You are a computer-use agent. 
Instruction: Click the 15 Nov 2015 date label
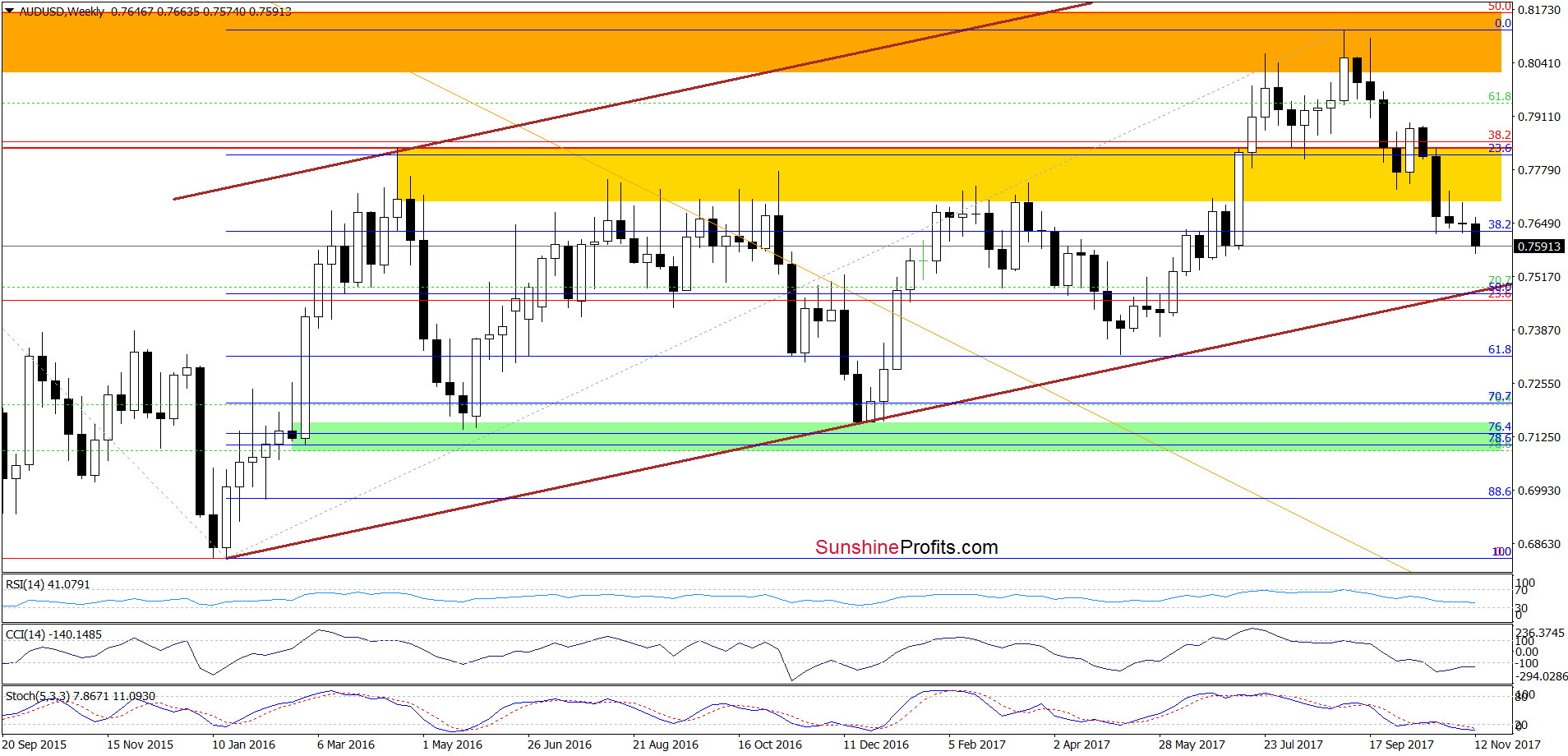point(140,744)
